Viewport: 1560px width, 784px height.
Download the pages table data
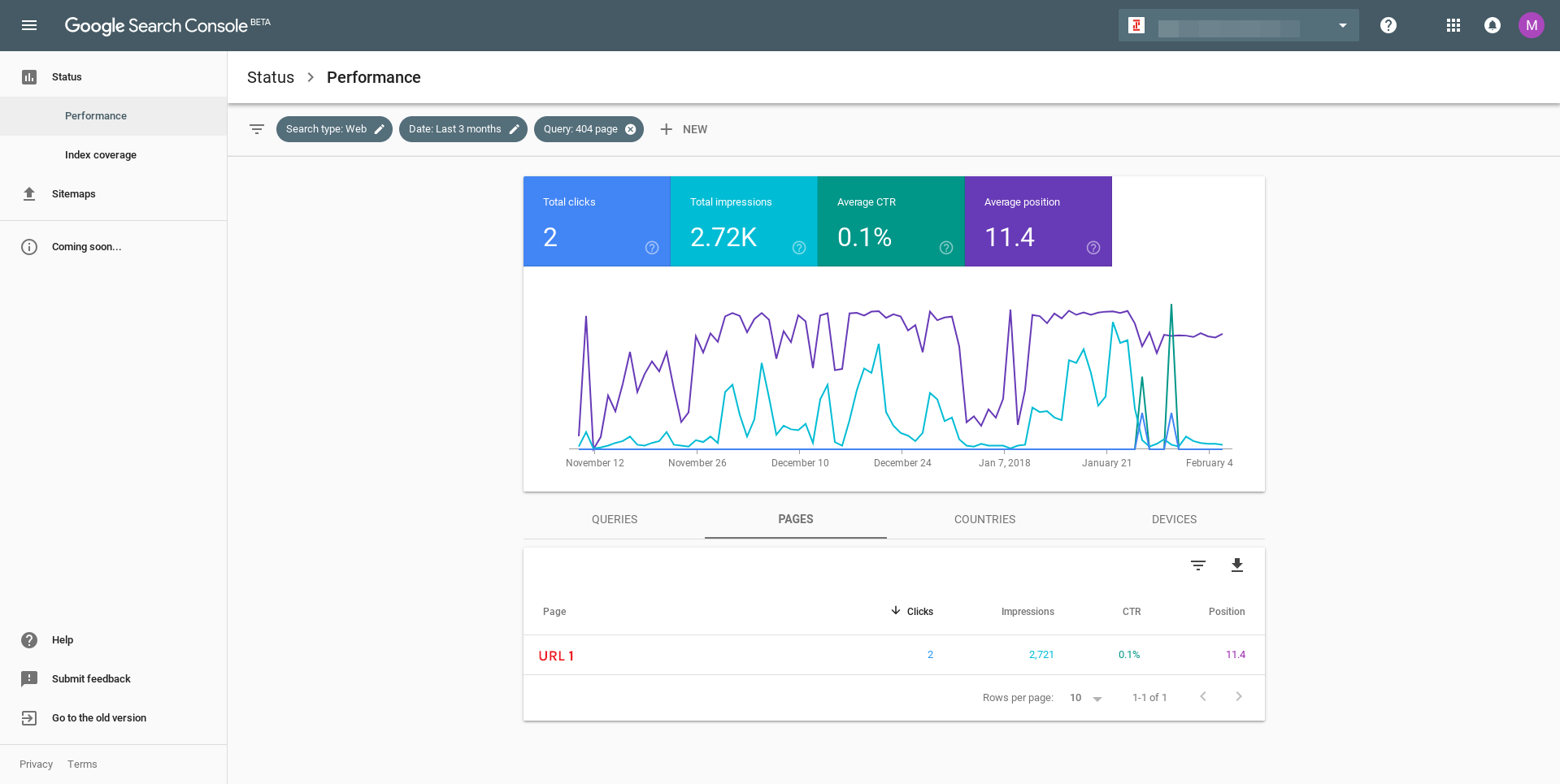click(1236, 565)
